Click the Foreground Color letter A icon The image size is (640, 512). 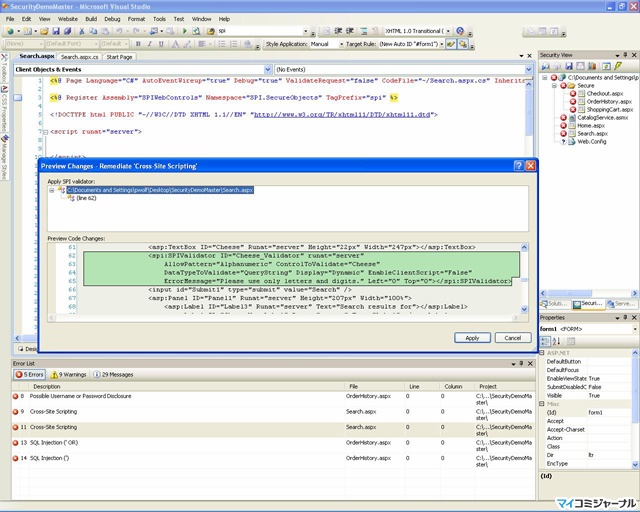[x=176, y=44]
